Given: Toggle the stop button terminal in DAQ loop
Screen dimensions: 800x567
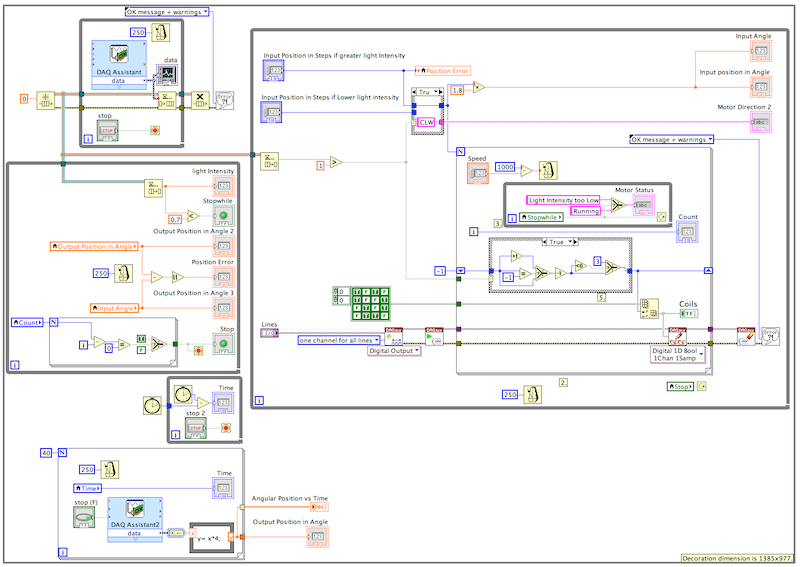Looking at the screenshot, I should (108, 131).
